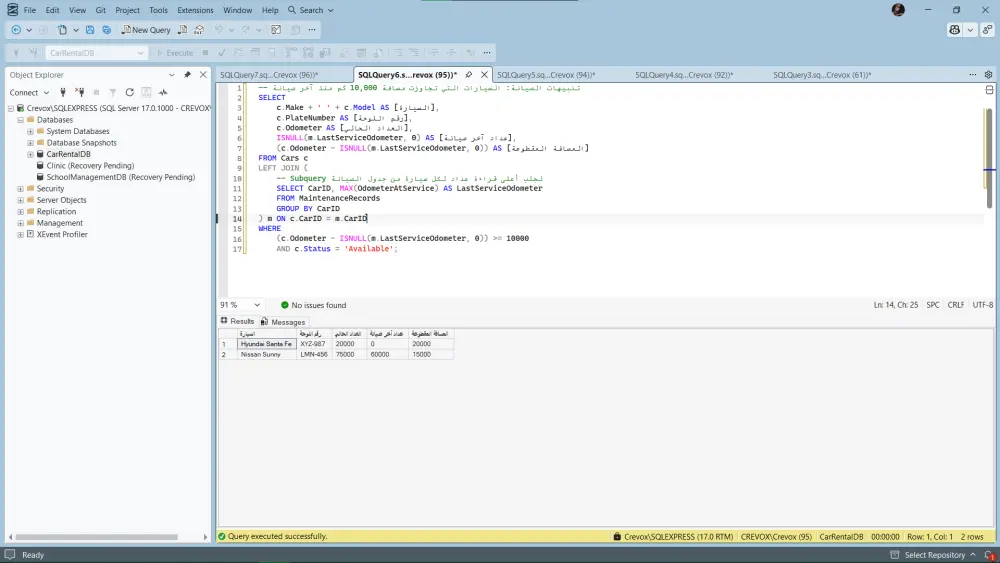Viewport: 1000px width, 563px height.
Task: Click the split editor handle icon
Action: 989,90
